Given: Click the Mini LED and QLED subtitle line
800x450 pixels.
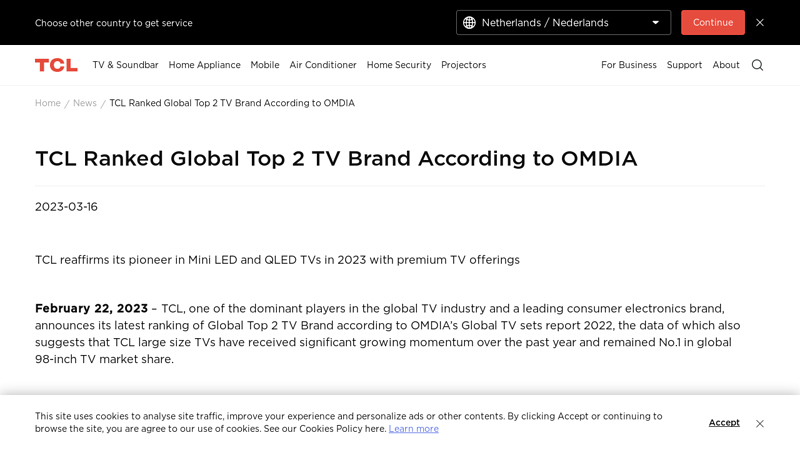Looking at the screenshot, I should (x=277, y=260).
